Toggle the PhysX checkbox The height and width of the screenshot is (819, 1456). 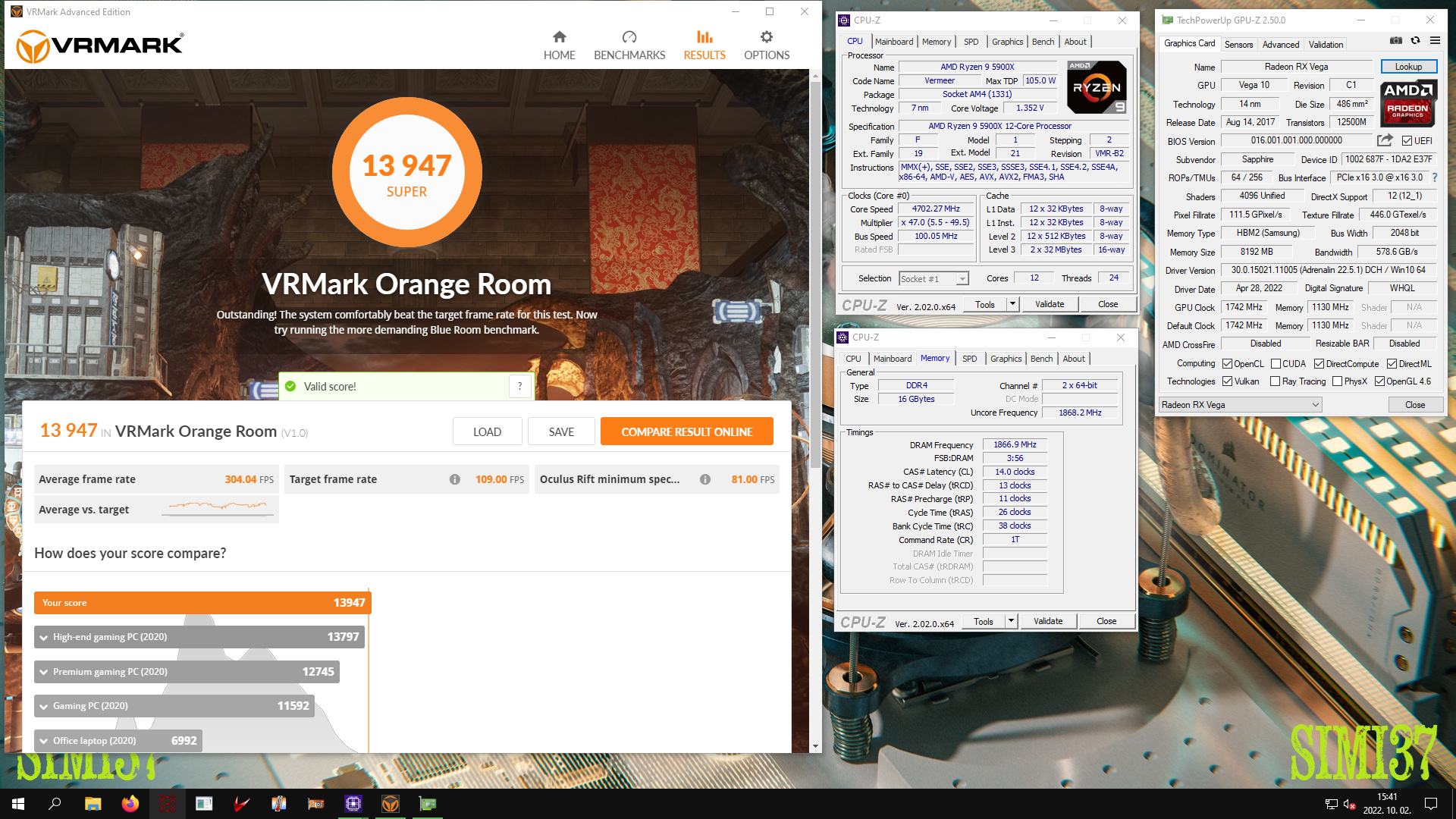[1337, 381]
